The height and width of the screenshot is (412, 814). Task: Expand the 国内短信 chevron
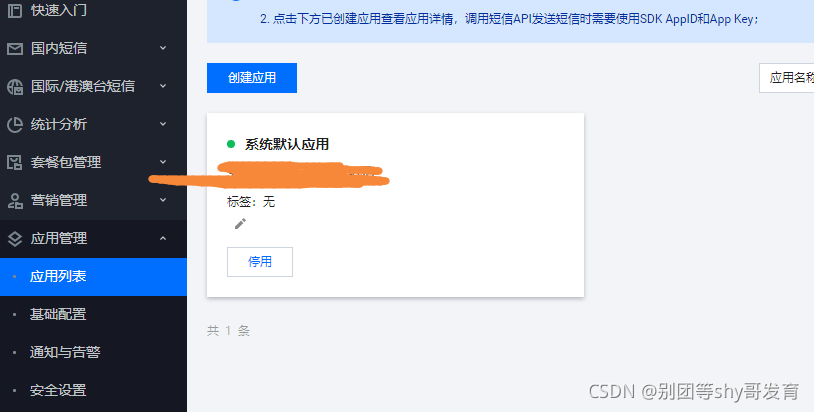[163, 48]
